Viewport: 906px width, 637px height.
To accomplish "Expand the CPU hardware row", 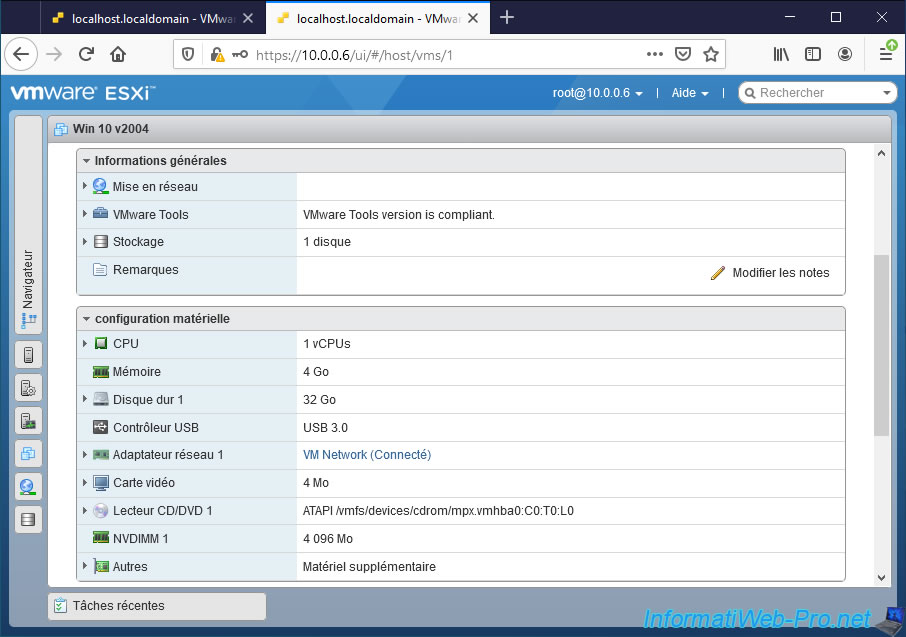I will [x=85, y=344].
